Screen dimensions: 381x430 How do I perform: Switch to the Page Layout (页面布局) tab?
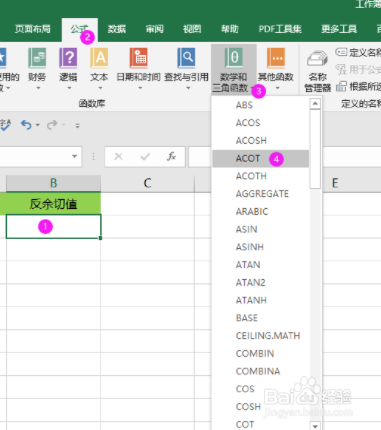[33, 29]
